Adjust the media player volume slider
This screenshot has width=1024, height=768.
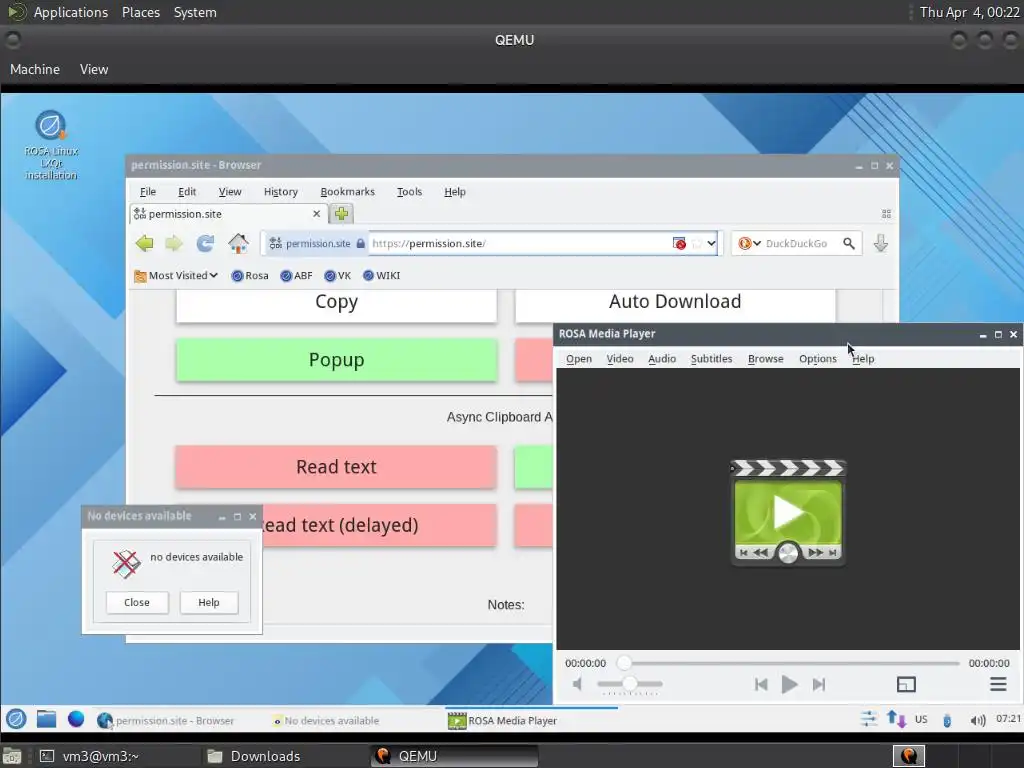click(630, 684)
